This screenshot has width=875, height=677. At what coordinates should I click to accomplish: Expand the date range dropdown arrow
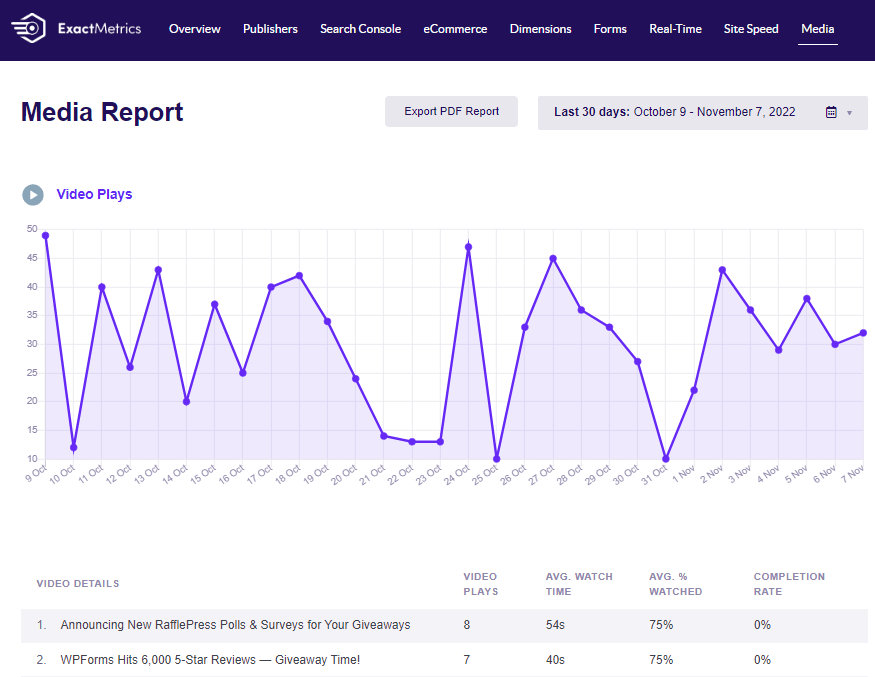(x=849, y=113)
